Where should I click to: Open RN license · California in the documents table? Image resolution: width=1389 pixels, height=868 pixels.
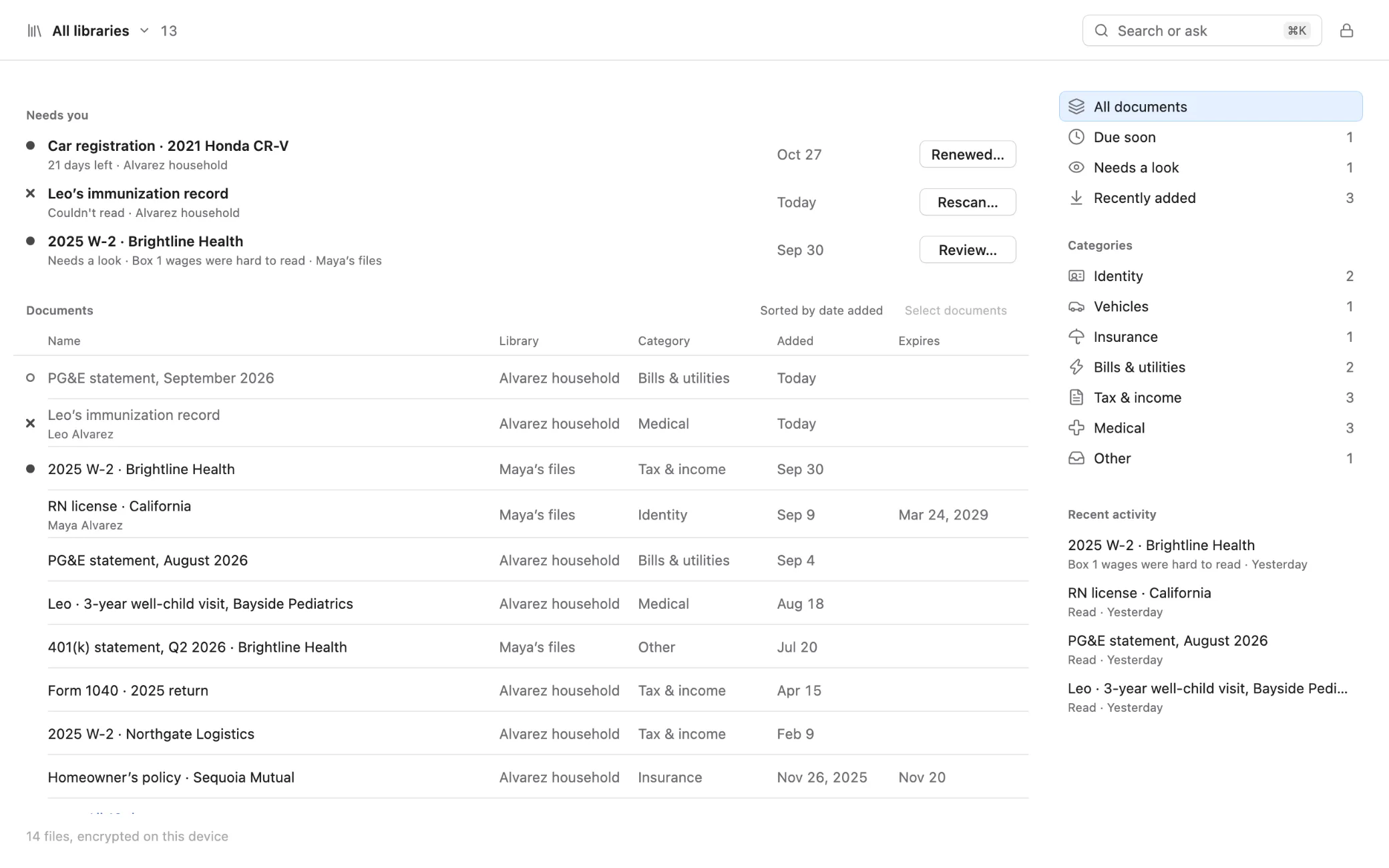click(119, 506)
